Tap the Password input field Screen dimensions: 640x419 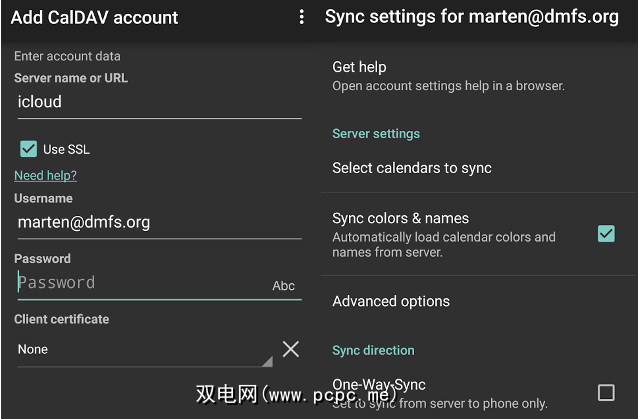[x=140, y=283]
